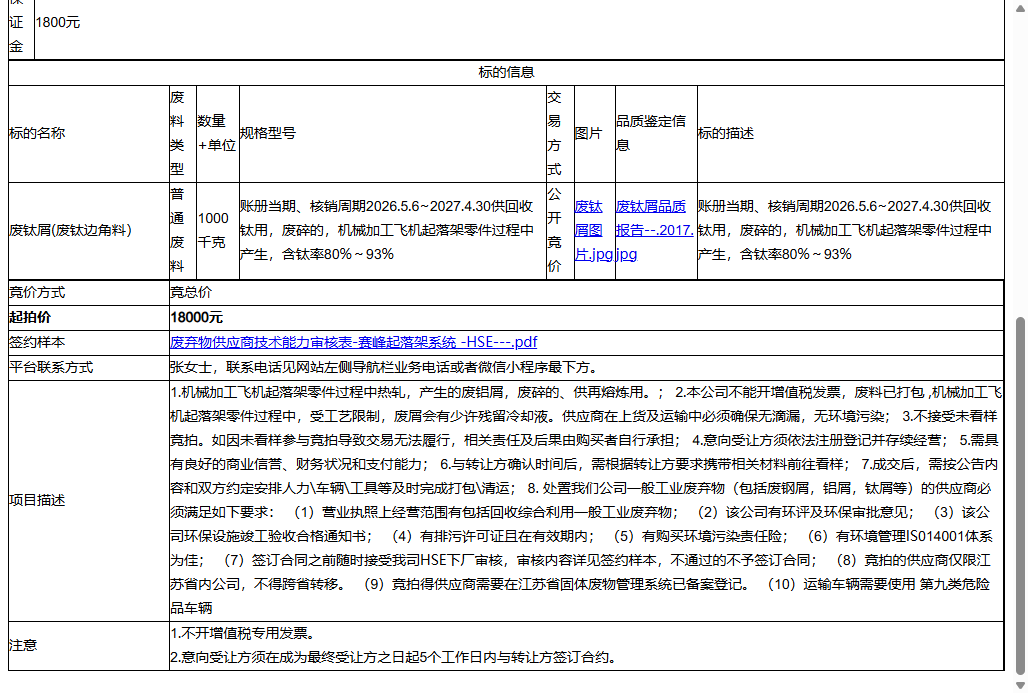1028x693 pixels.
Task: Click the scrollbar up arrow
Action: (x=1020, y=7)
